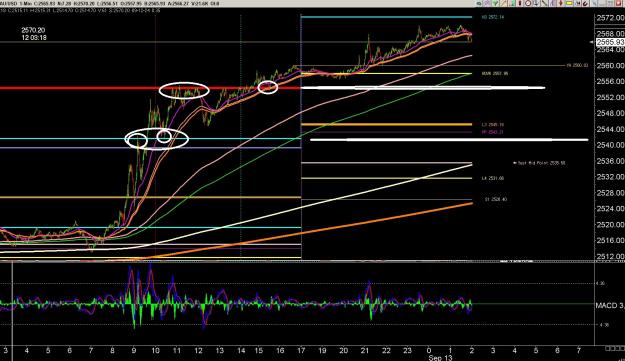Screen dimensions: 625x361
Task: Click the orange level label near 2545
Action: click(493, 125)
